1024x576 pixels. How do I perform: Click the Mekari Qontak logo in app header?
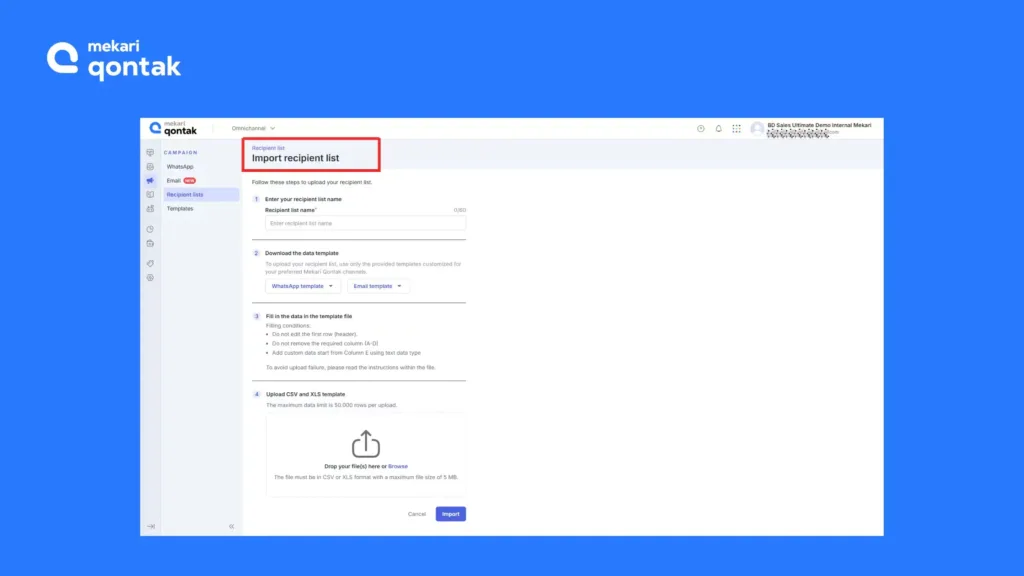click(174, 128)
